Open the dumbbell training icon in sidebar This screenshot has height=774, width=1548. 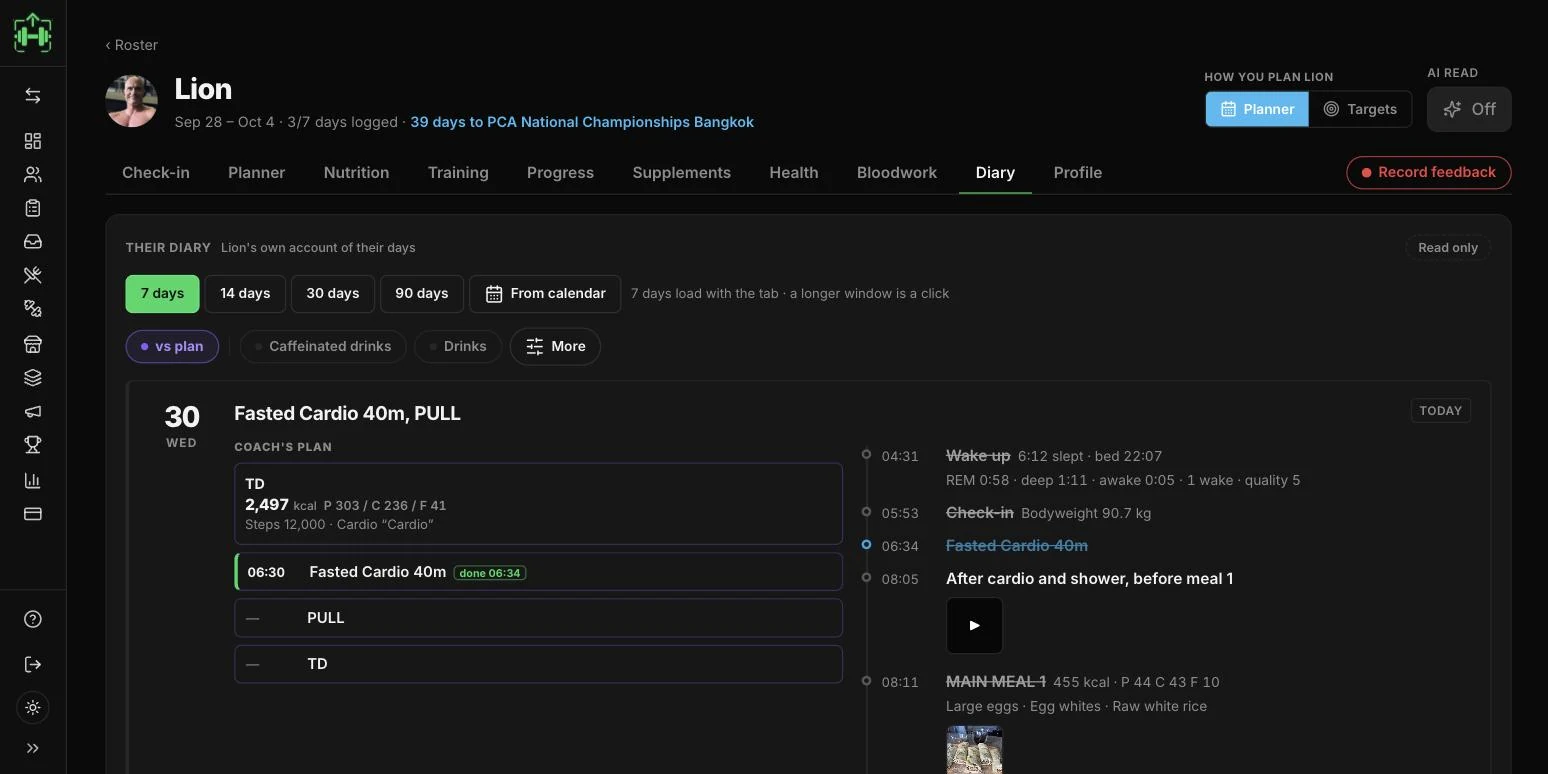(33, 309)
